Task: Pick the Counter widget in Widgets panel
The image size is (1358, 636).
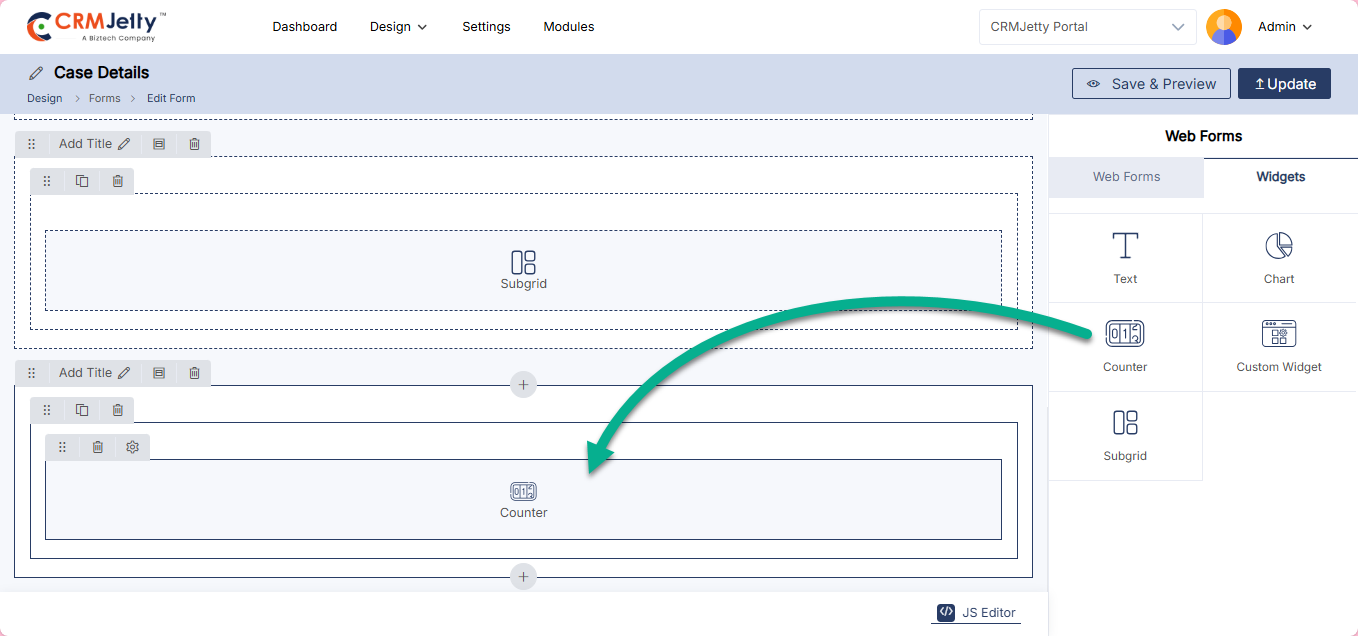Action: tap(1125, 346)
